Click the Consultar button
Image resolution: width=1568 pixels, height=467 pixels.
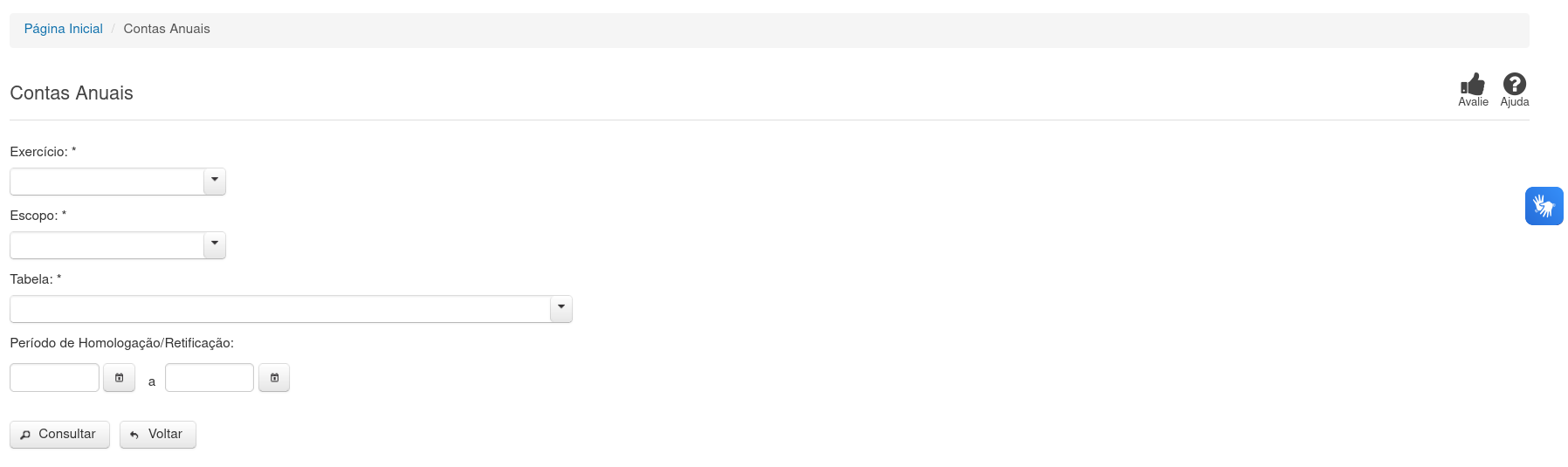tap(59, 435)
